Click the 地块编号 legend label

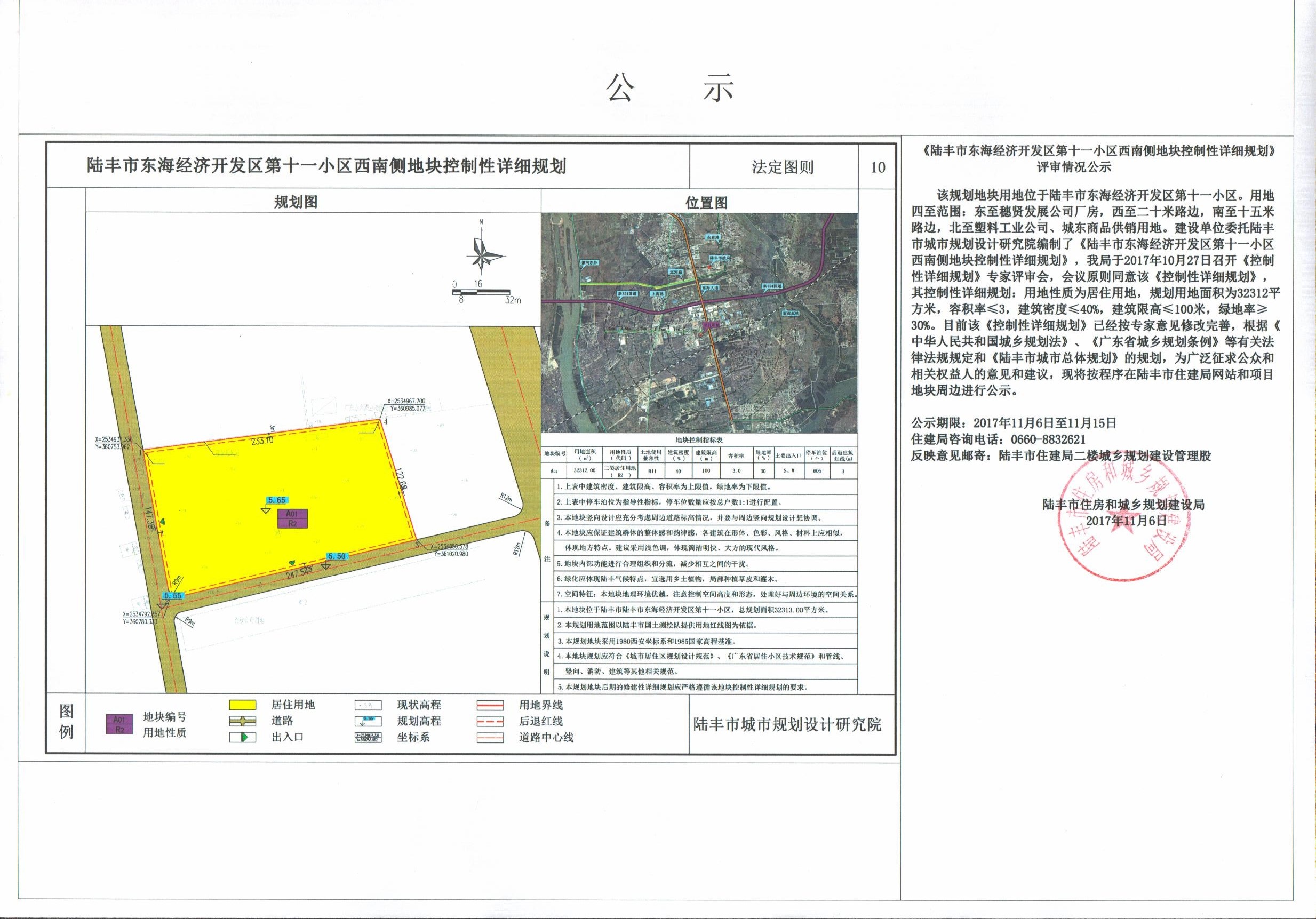[164, 717]
